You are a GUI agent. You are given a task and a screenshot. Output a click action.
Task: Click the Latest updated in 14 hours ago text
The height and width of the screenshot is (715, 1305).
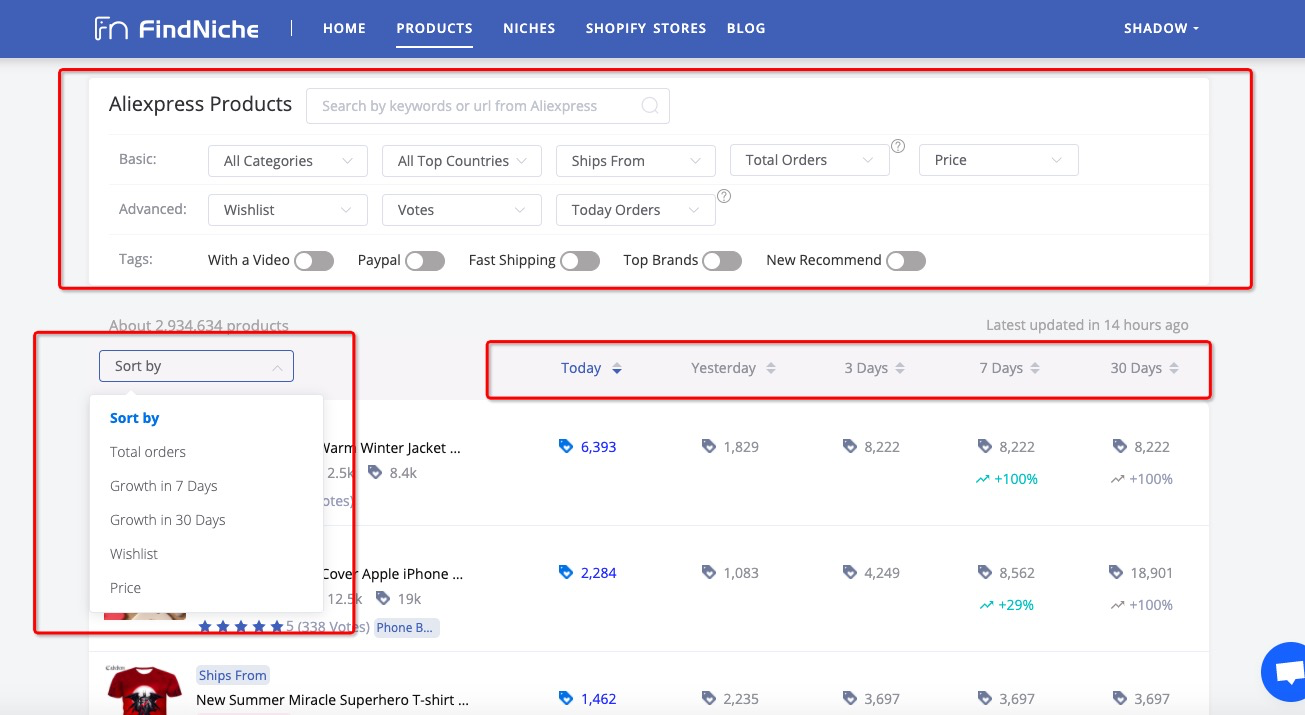(1087, 325)
